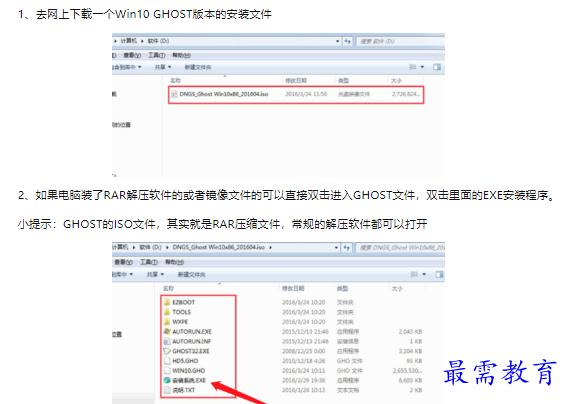The width and height of the screenshot is (565, 404).
Task: Toggle preview pane icon in lower Explorer
Action: click(439, 274)
